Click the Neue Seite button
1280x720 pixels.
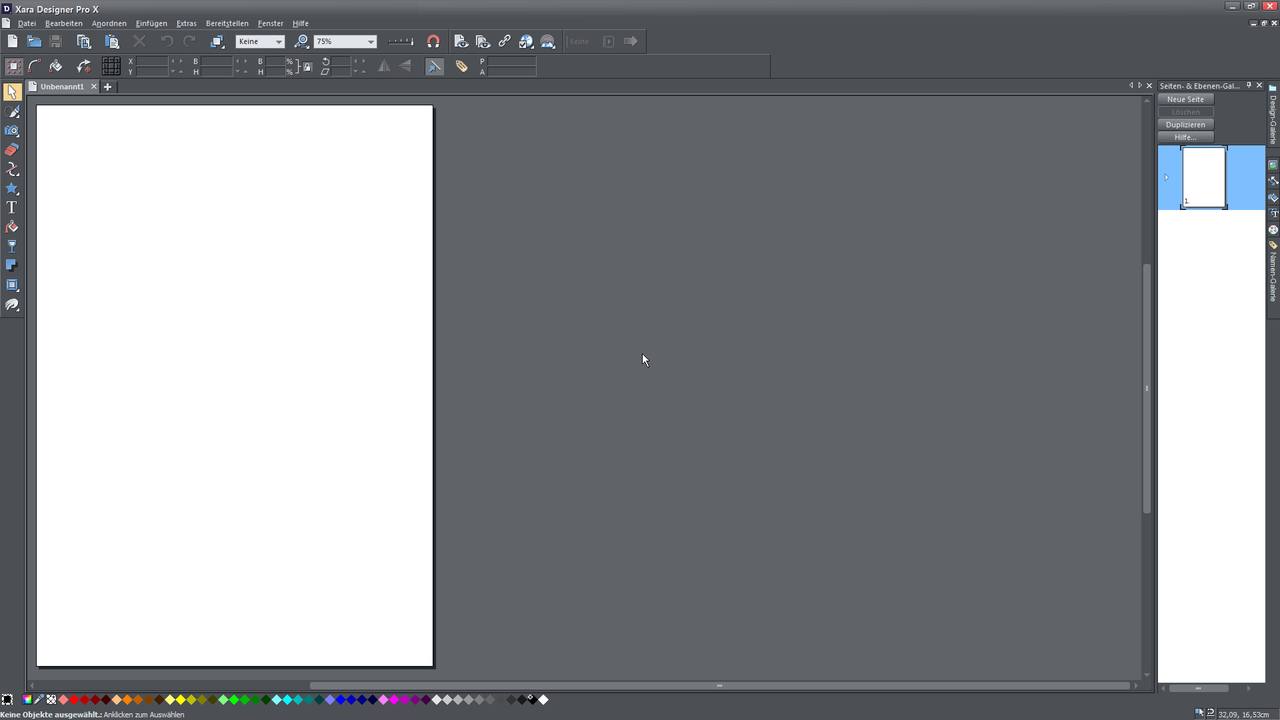tap(1186, 99)
